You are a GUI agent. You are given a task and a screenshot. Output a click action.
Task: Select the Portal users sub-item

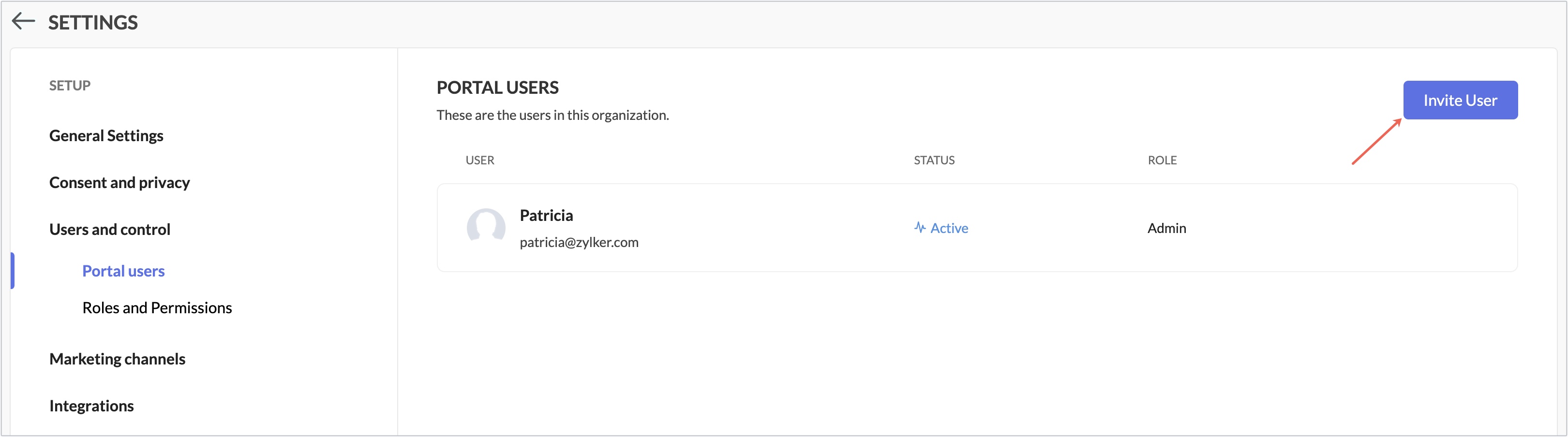123,271
